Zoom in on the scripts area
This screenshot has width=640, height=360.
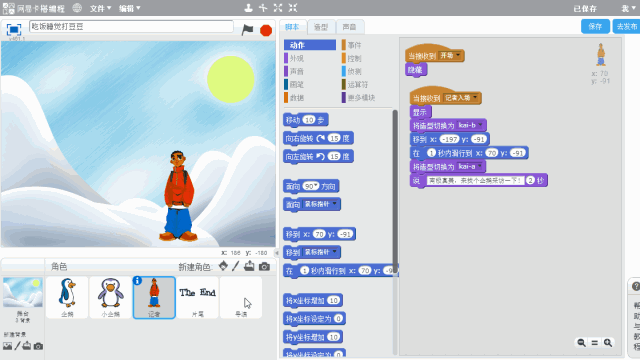click(608, 343)
